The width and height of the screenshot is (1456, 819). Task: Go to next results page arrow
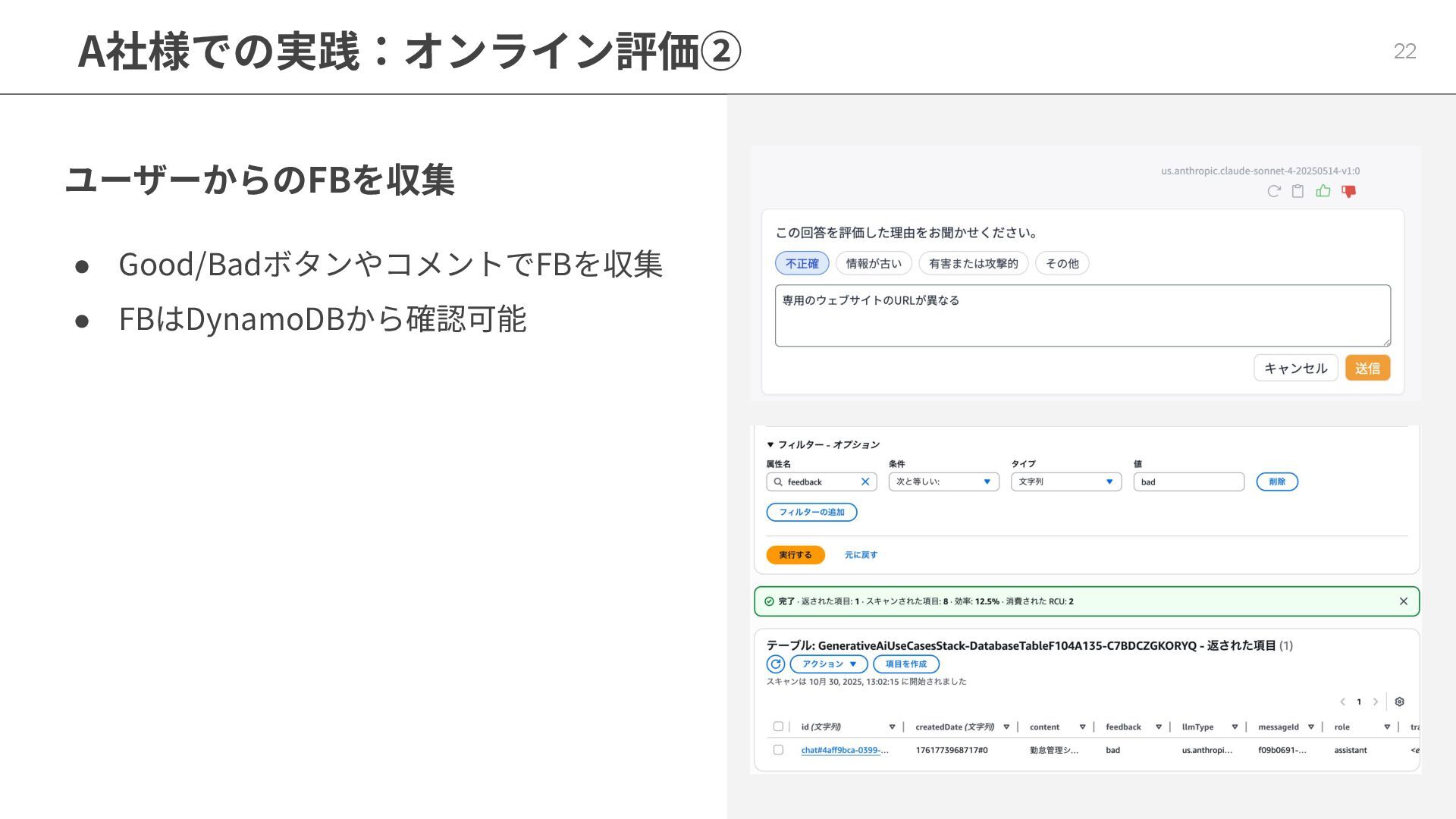(x=1375, y=701)
